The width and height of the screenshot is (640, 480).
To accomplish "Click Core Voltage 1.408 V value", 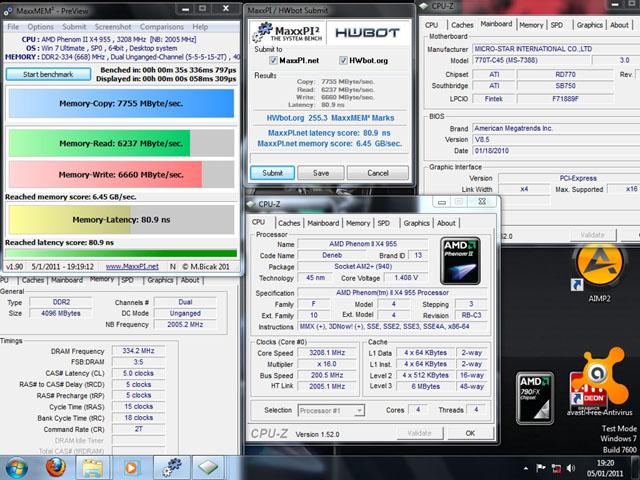I will (406, 278).
